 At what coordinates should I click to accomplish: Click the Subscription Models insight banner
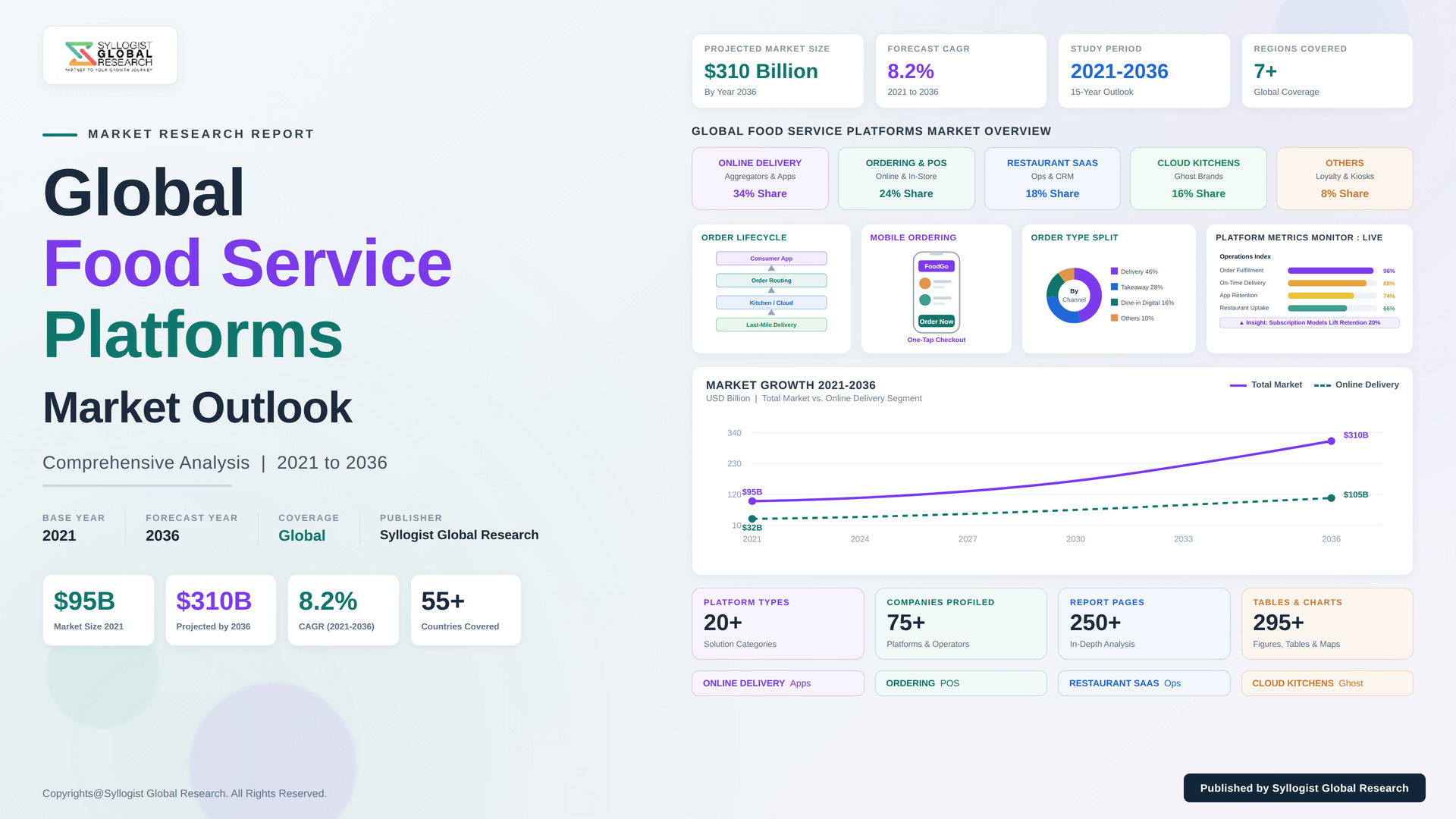click(1309, 322)
